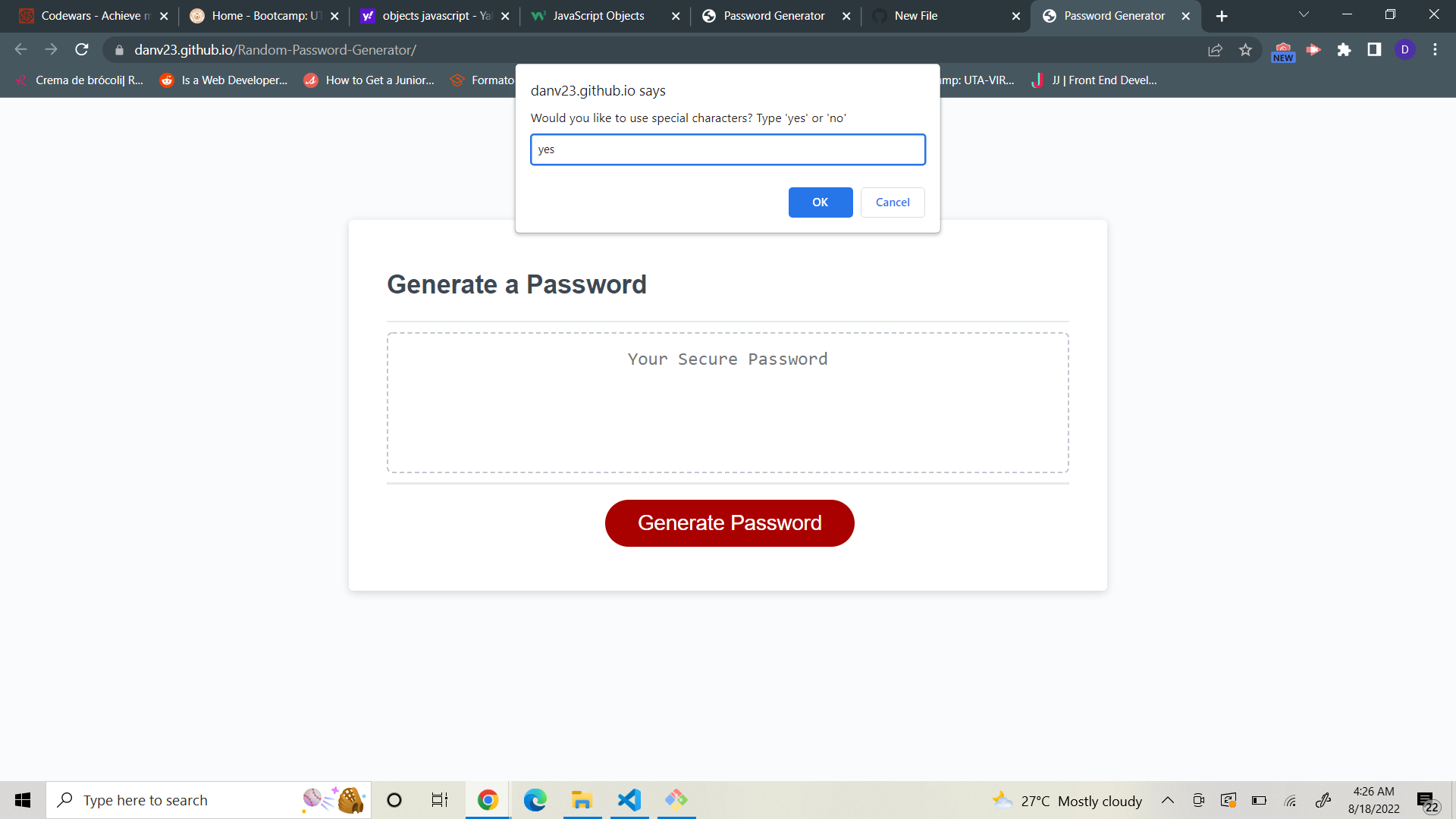Screen dimensions: 1456x819
Task: Open the side panel icon
Action: coord(1374,50)
